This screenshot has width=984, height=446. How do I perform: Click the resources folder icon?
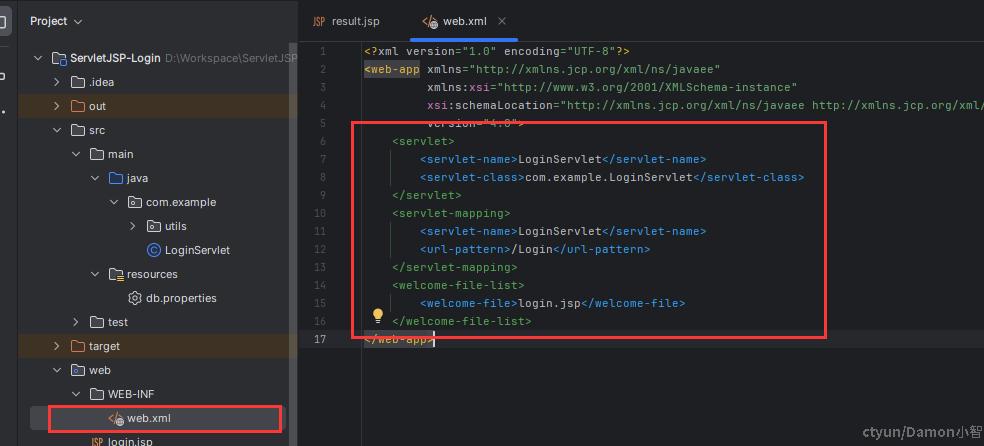point(115,274)
